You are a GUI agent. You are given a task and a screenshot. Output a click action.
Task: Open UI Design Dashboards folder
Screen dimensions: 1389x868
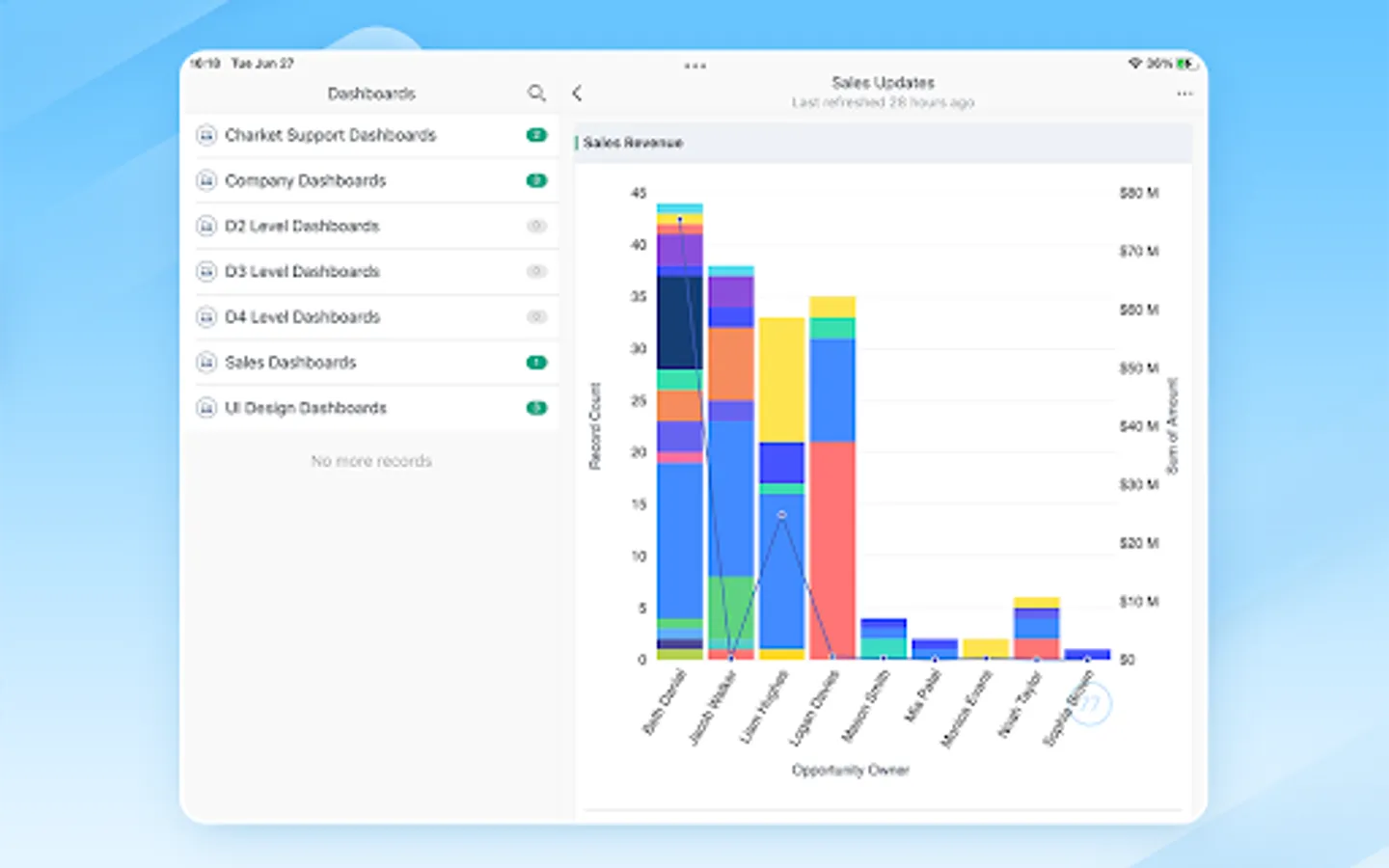pos(374,408)
